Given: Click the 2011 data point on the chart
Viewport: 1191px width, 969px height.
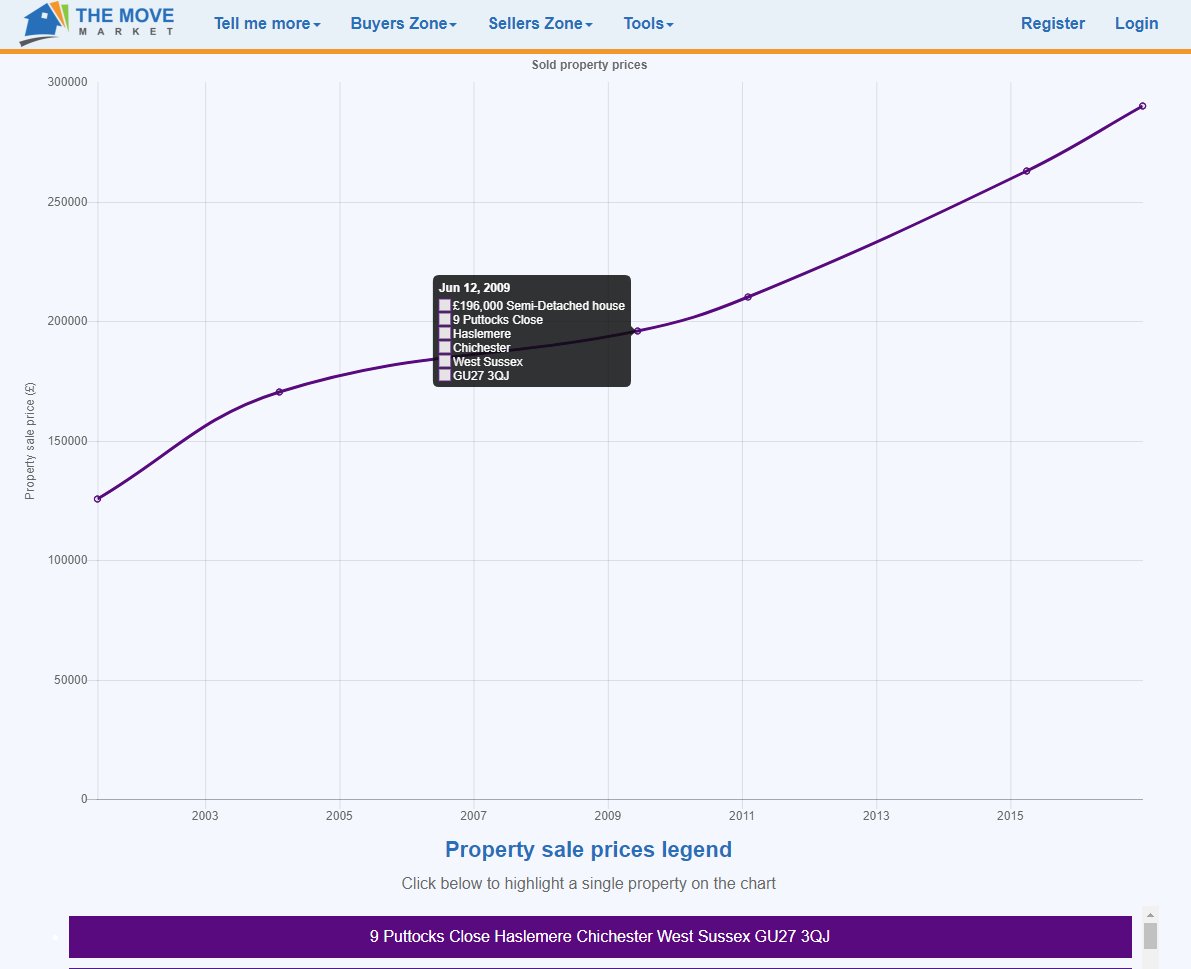Looking at the screenshot, I should pyautogui.click(x=746, y=296).
